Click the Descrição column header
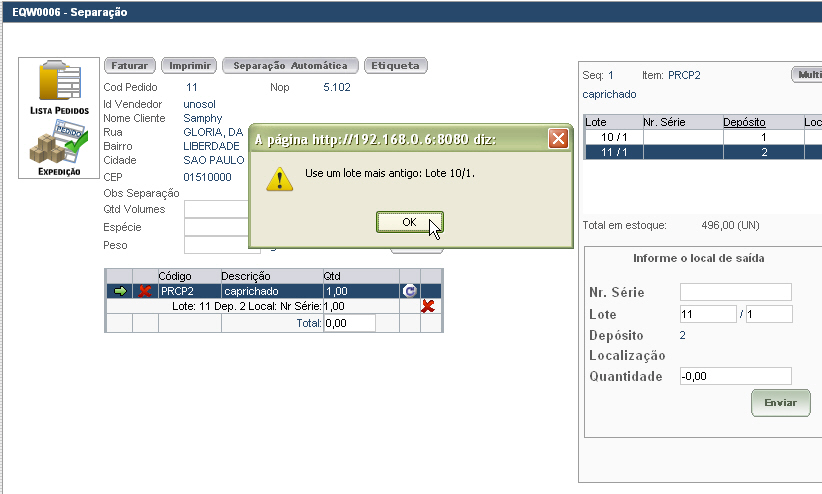Screen dimensions: 822x494 pyautogui.click(x=245, y=276)
